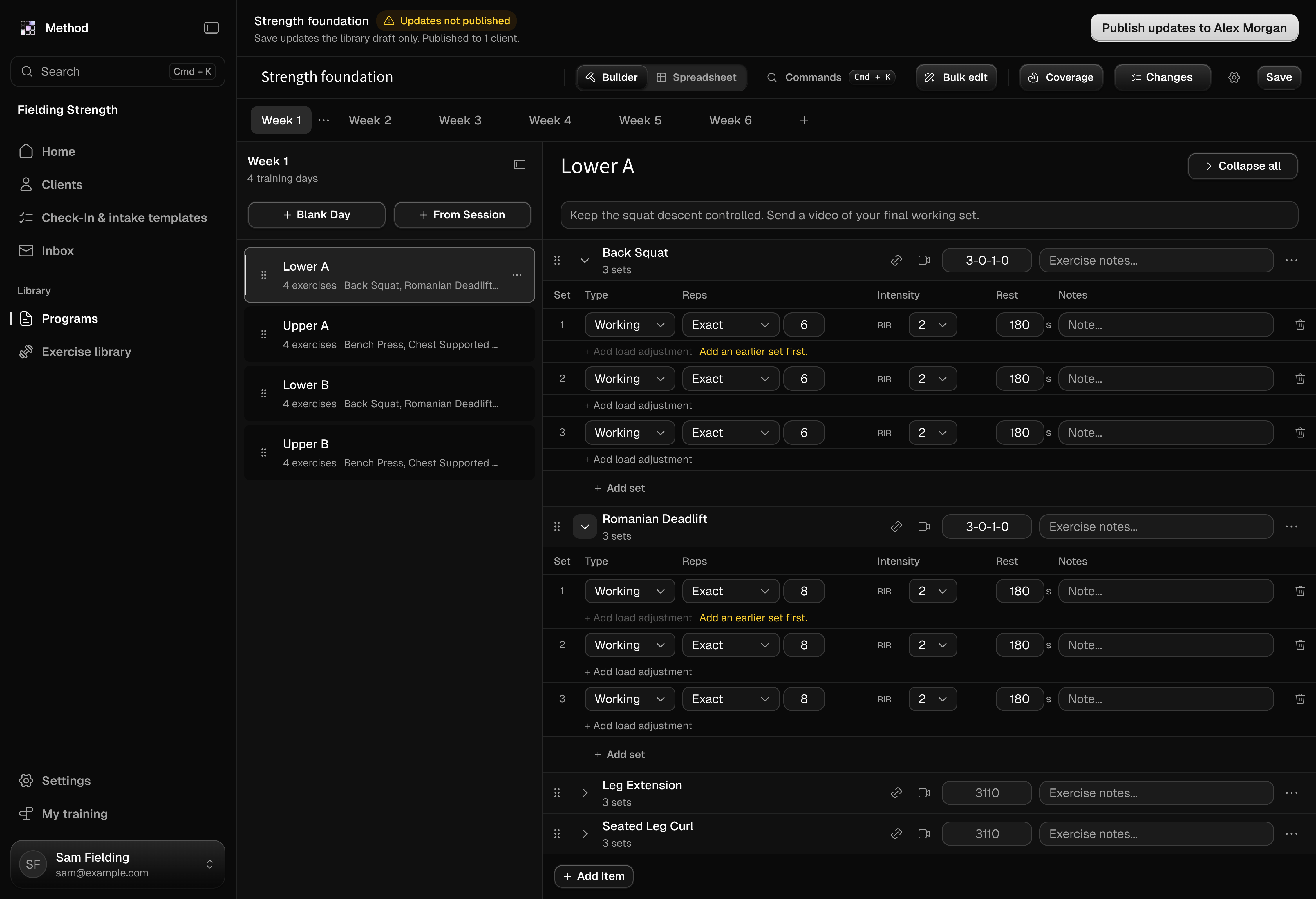Click the Upper B drag handle
The width and height of the screenshot is (1316, 899).
click(x=263, y=452)
